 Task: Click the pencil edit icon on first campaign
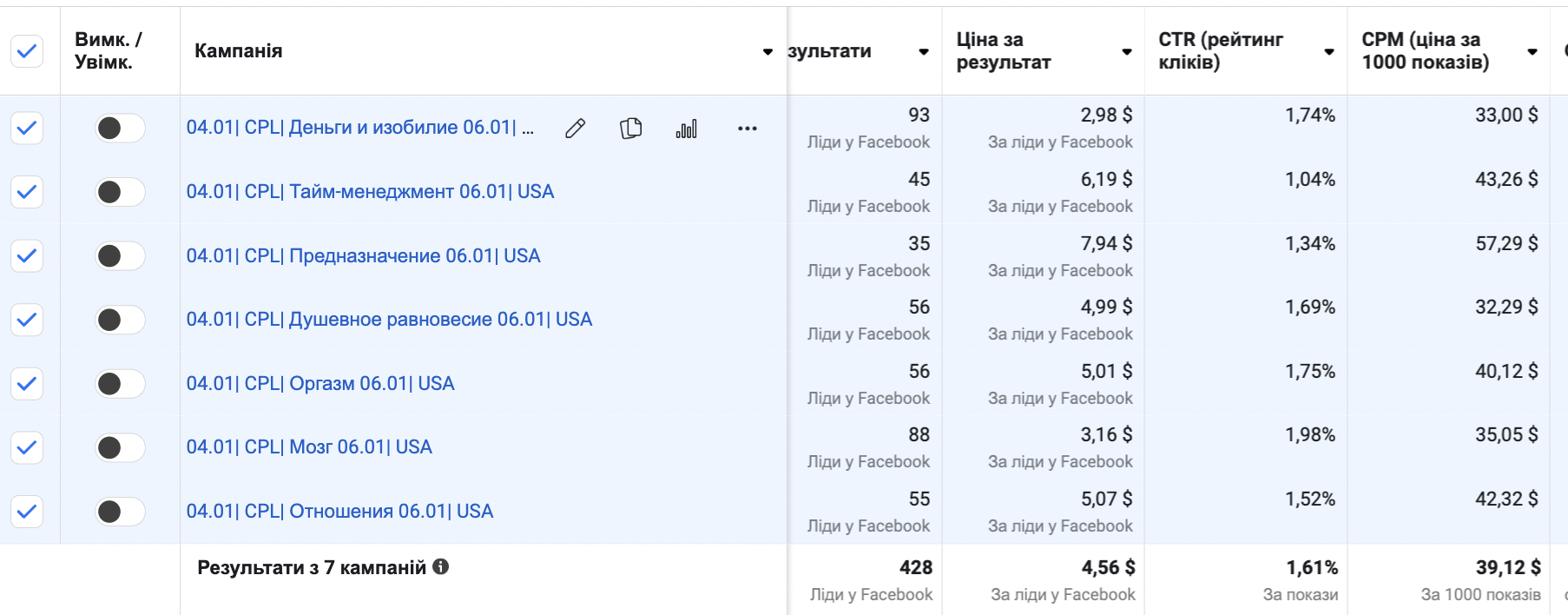575,129
